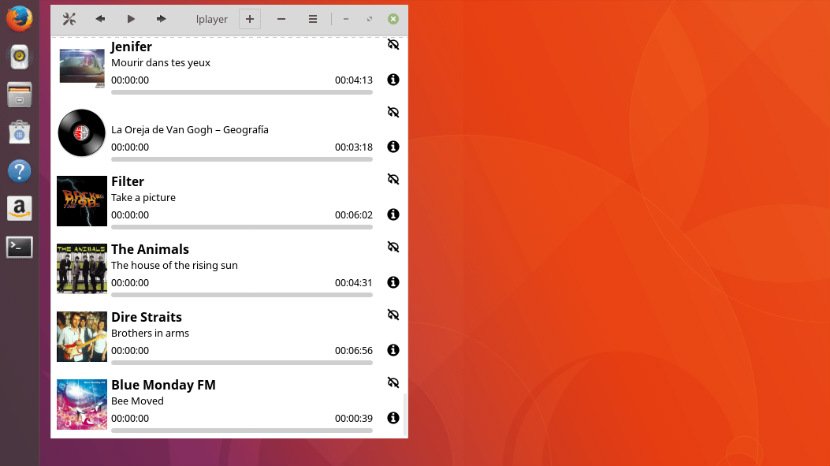830x466 pixels.
Task: Toggle the crossed-eye icon for Jenifer
Action: [393, 44]
